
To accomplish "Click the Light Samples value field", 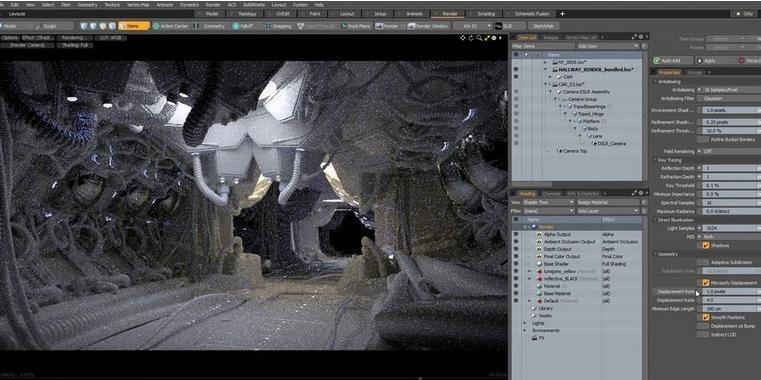I will pos(731,228).
